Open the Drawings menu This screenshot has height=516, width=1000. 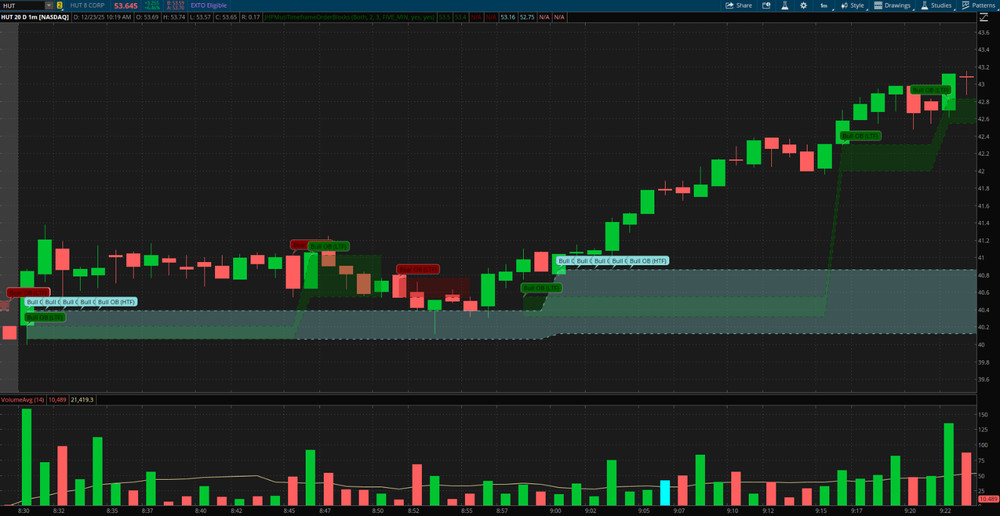pyautogui.click(x=892, y=5)
